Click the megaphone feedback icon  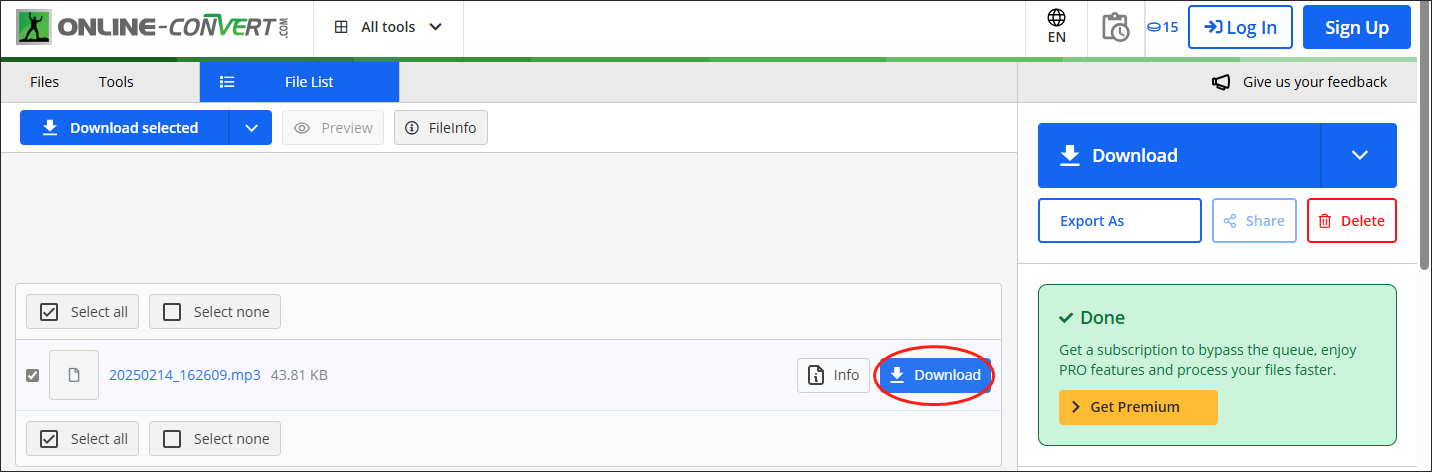(x=1221, y=82)
